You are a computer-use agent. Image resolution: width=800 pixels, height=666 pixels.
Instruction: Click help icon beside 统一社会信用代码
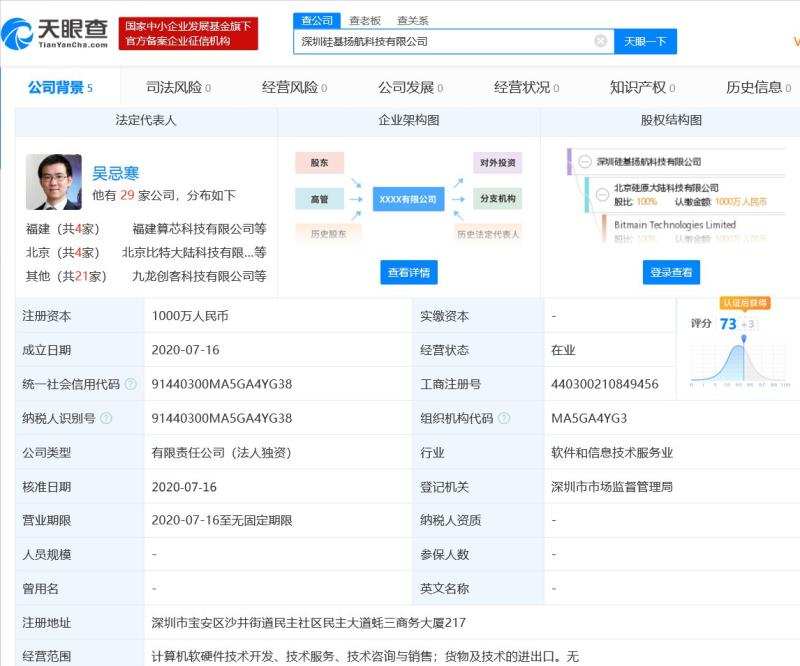click(129, 384)
